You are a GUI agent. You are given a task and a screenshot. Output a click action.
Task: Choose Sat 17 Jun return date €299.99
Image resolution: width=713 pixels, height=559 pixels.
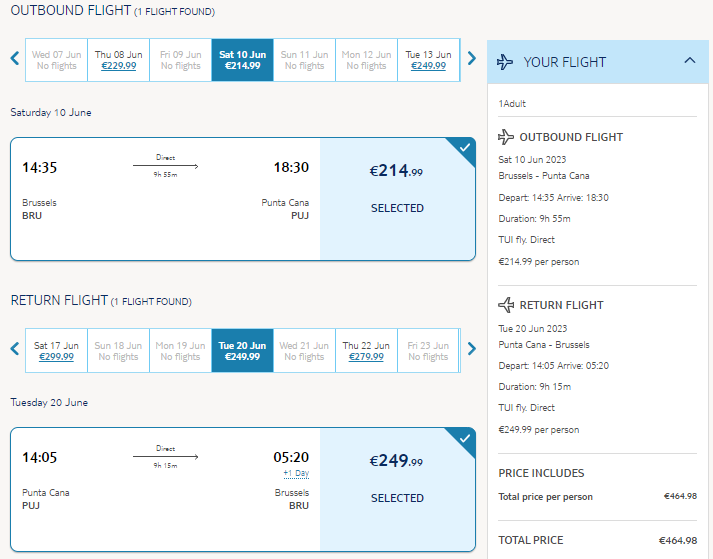[x=56, y=351]
